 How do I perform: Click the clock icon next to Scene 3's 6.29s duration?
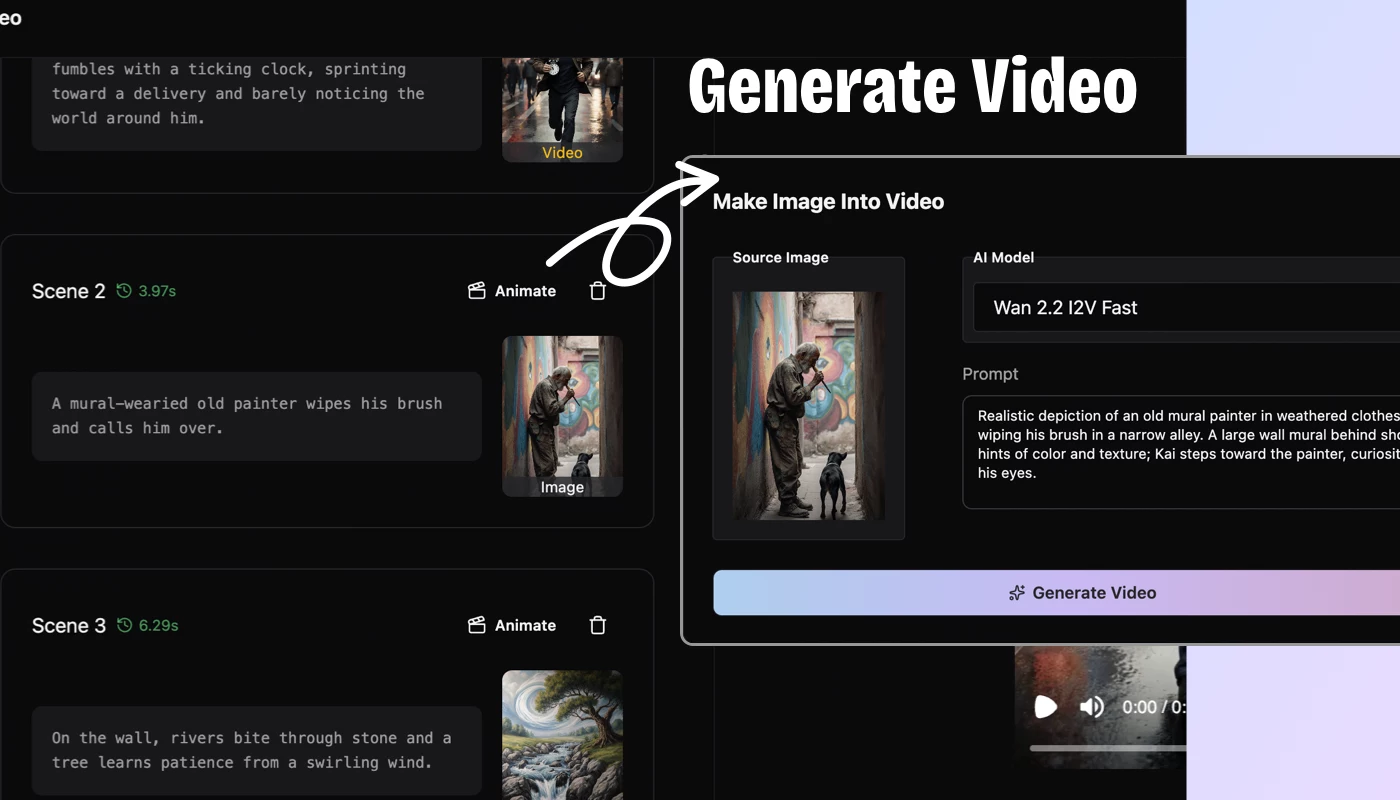(x=122, y=625)
